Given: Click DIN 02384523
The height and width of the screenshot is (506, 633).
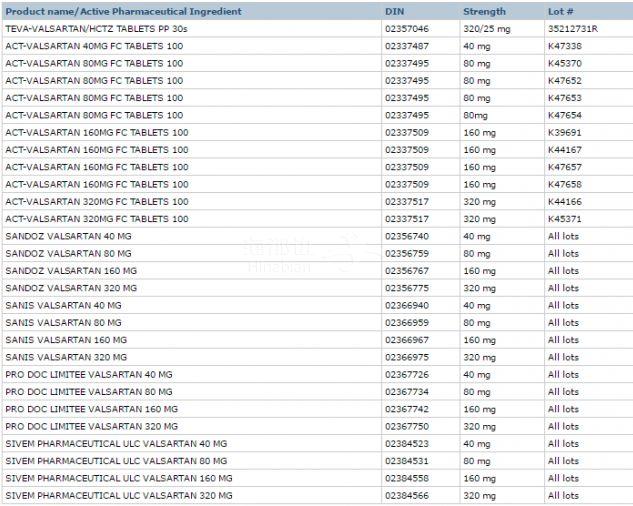Looking at the screenshot, I should (407, 444).
